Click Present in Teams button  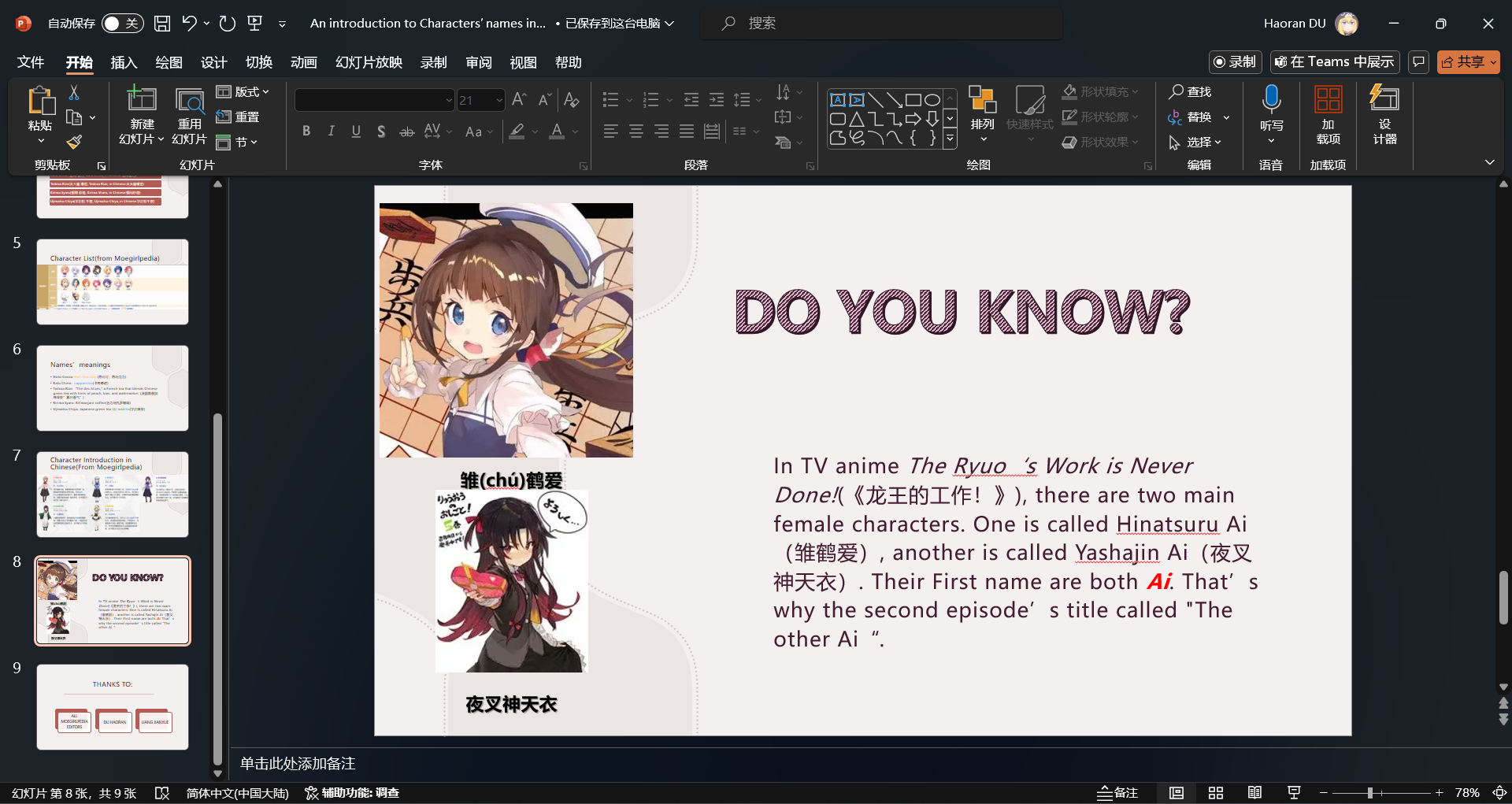click(1334, 61)
